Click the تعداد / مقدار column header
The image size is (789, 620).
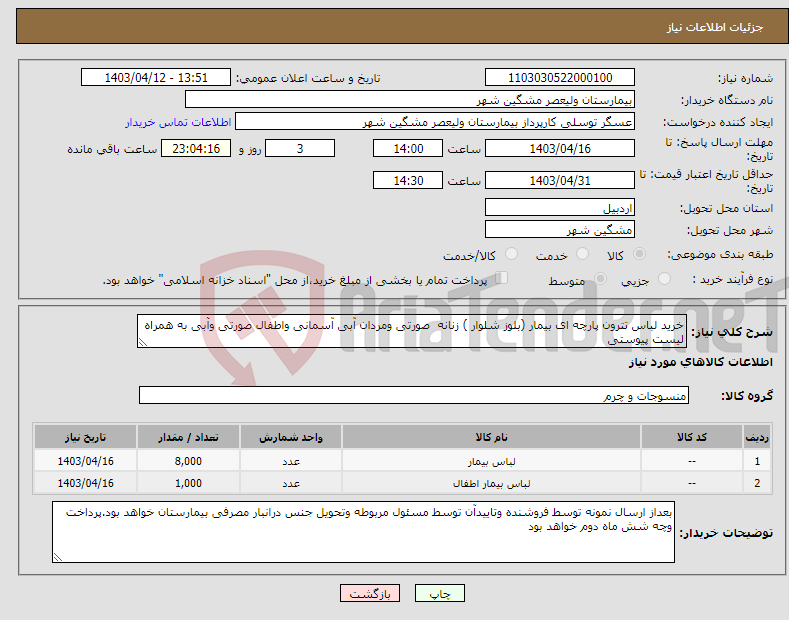[188, 437]
